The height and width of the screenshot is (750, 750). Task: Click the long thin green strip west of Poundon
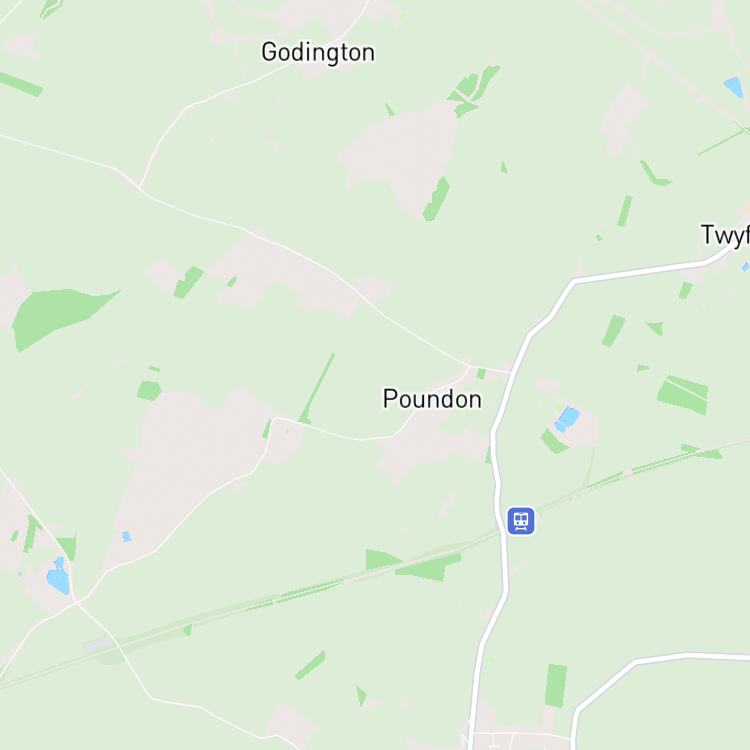(317, 387)
